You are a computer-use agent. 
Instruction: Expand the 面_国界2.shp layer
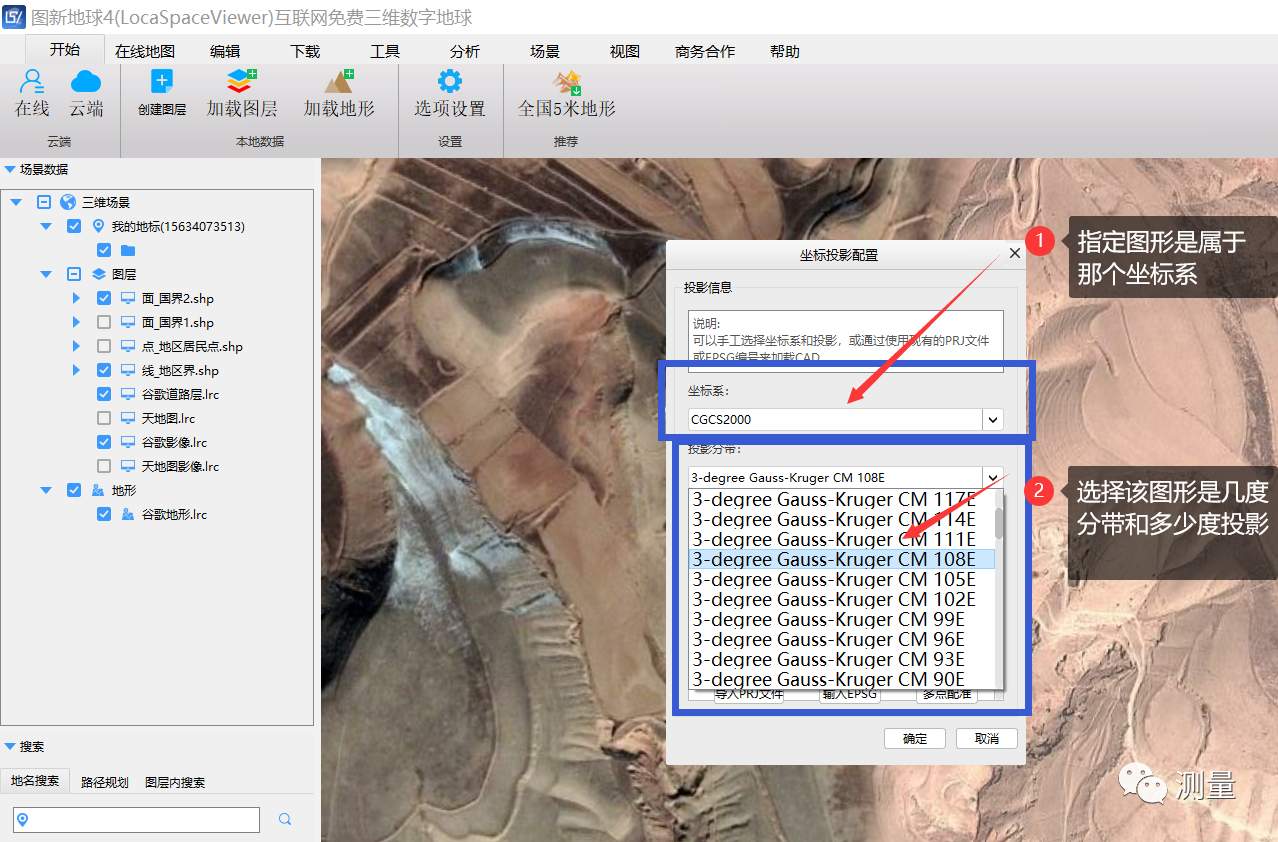pos(77,298)
